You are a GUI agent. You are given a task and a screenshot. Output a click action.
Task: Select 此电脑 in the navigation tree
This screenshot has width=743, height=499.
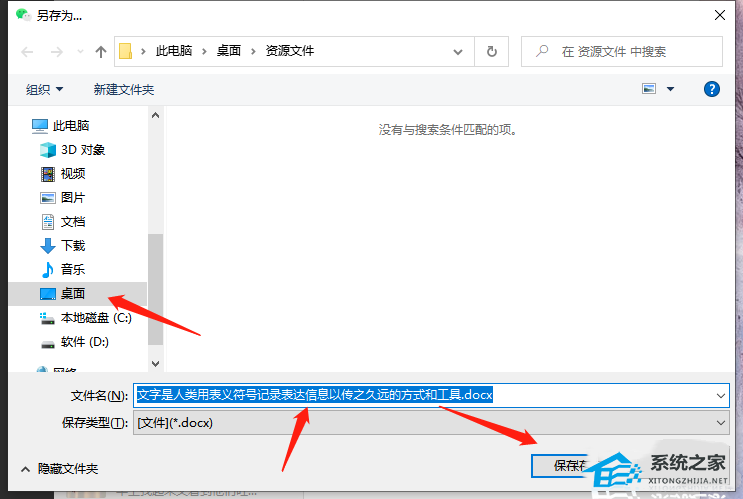71,126
